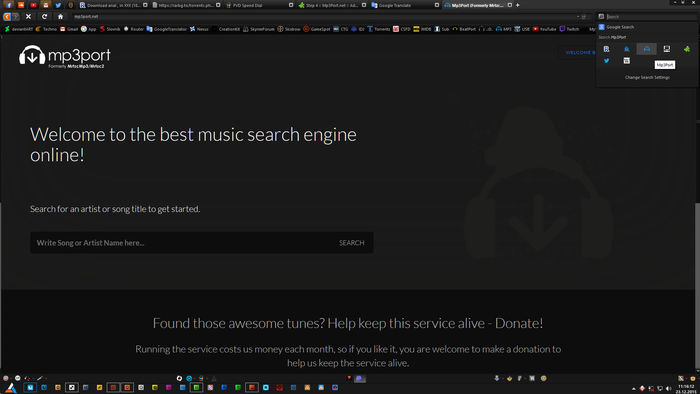Close the Google Translate tab

(x=437, y=5)
